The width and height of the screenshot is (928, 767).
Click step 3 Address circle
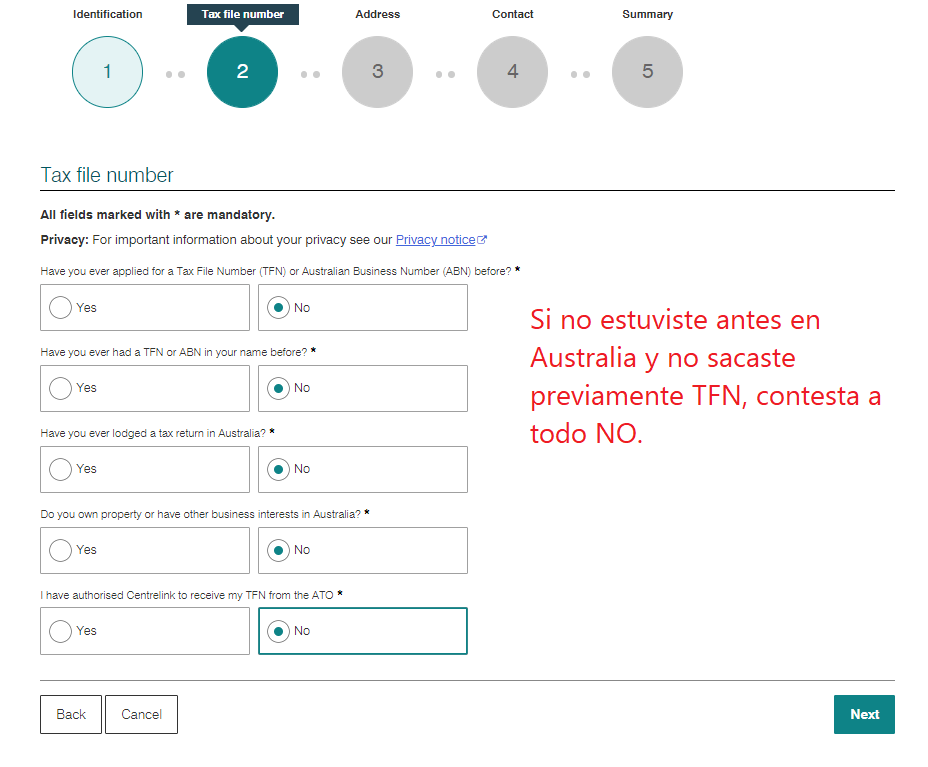(377, 72)
